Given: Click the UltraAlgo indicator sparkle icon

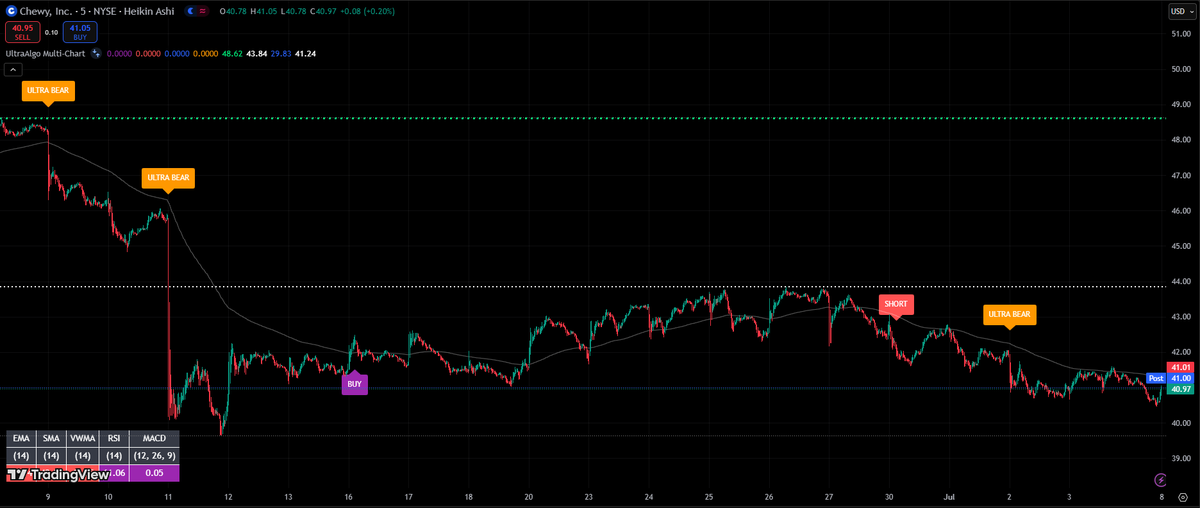Looking at the screenshot, I should (96, 53).
